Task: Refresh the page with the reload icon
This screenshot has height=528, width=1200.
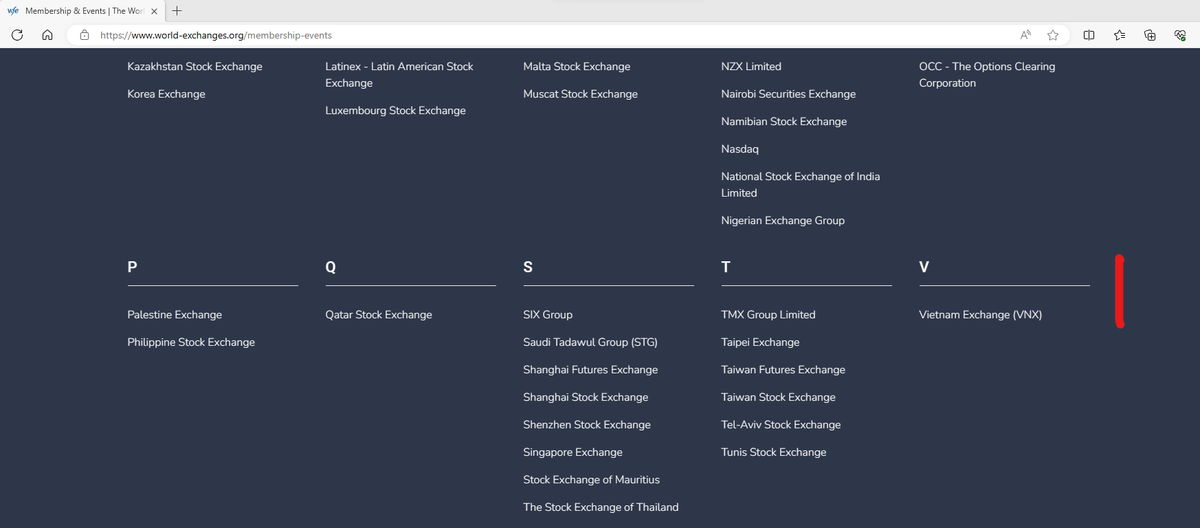Action: tap(18, 35)
